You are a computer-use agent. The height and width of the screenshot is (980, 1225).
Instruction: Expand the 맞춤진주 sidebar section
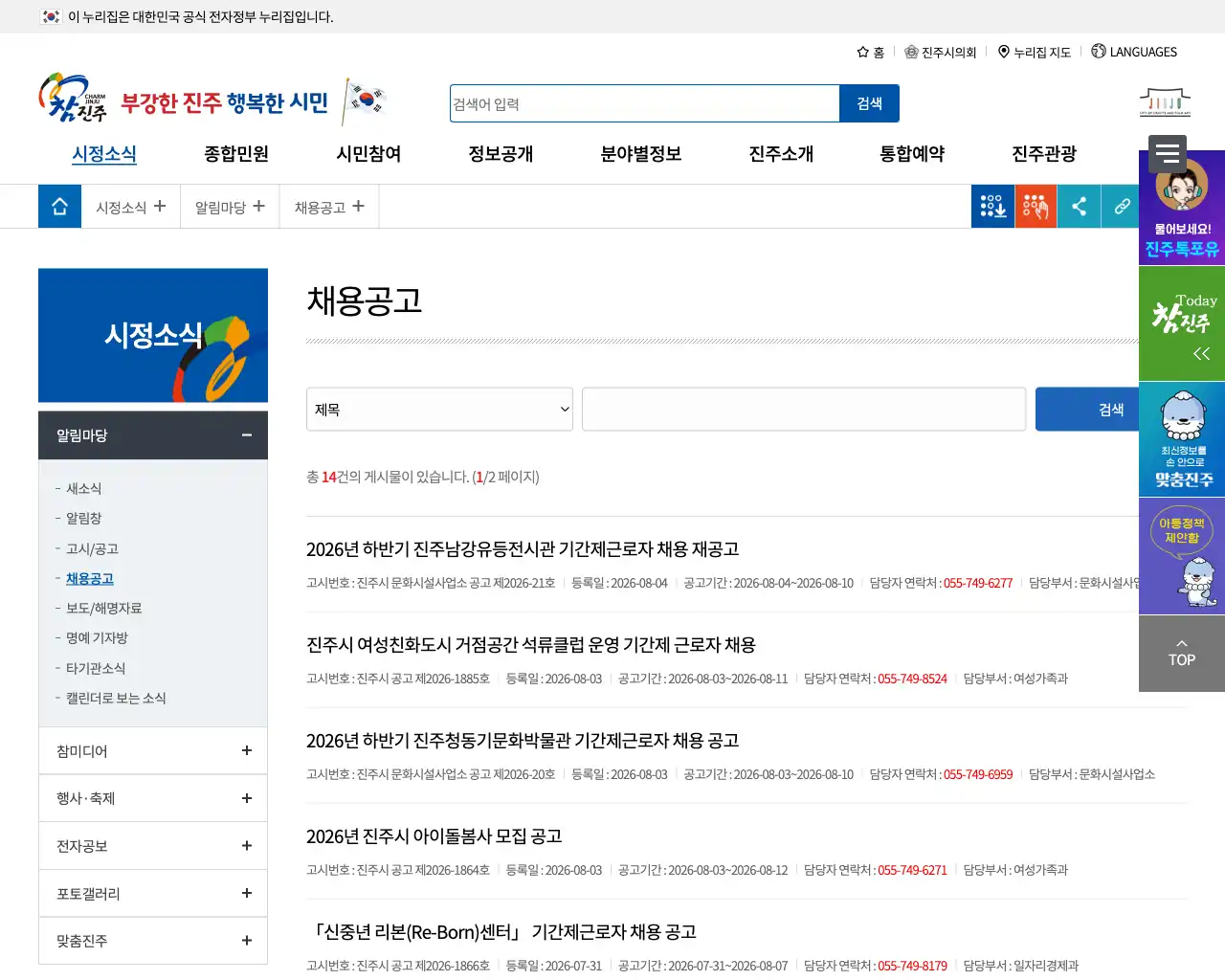[153, 941]
